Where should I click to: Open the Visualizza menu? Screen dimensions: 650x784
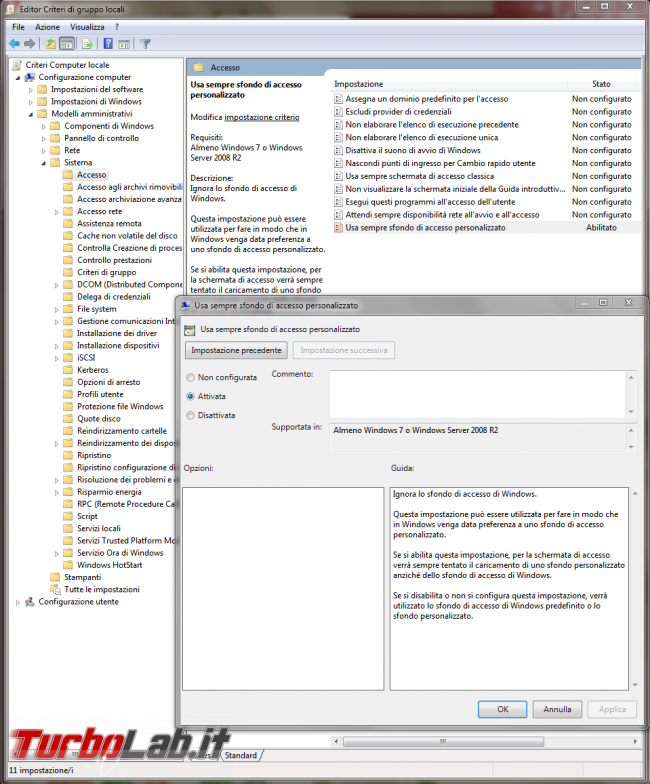pyautogui.click(x=87, y=27)
